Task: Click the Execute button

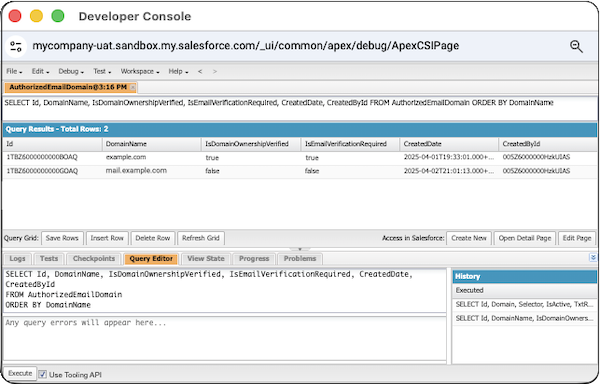Action: pos(20,373)
